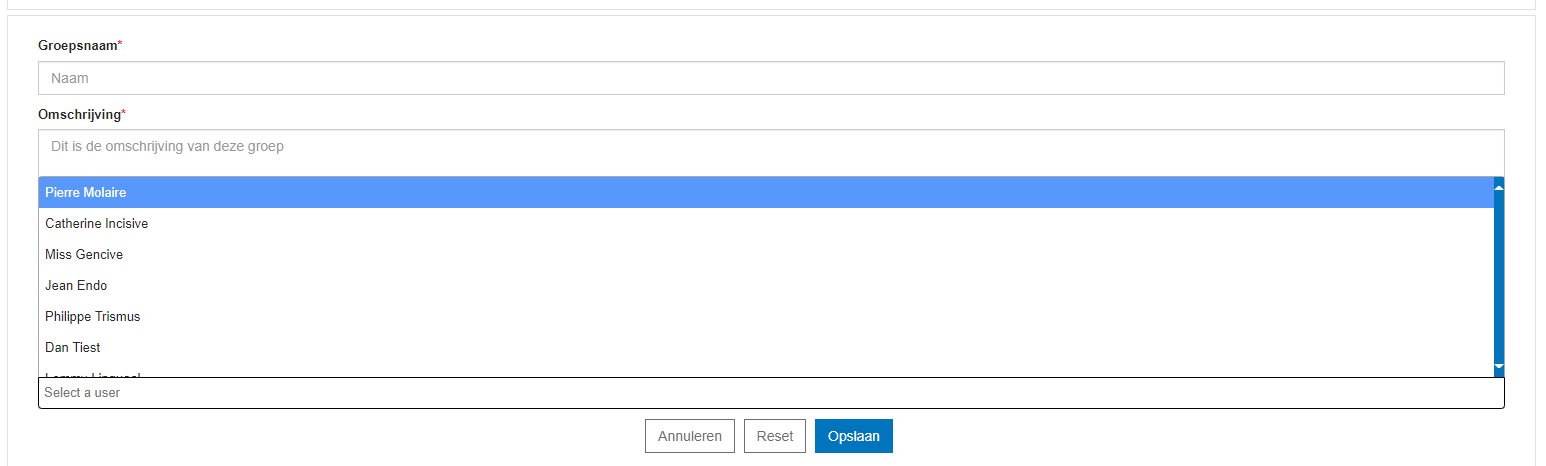Click the red asterisk beside Omschrijving
This screenshot has width=1546, height=466.
[123, 114]
